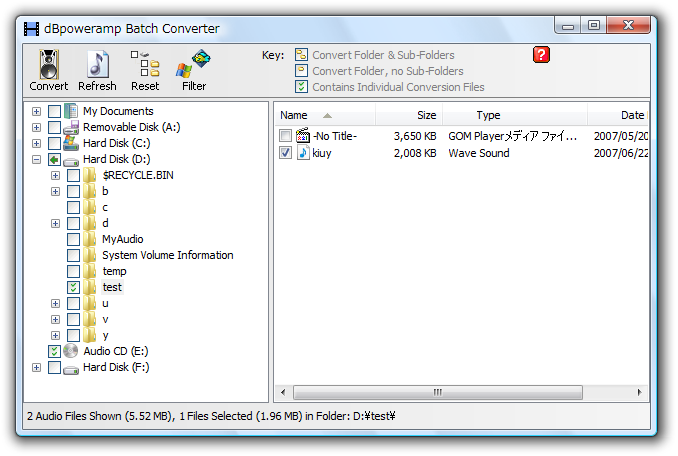Click the 3,650 KB size cell

[x=415, y=136]
